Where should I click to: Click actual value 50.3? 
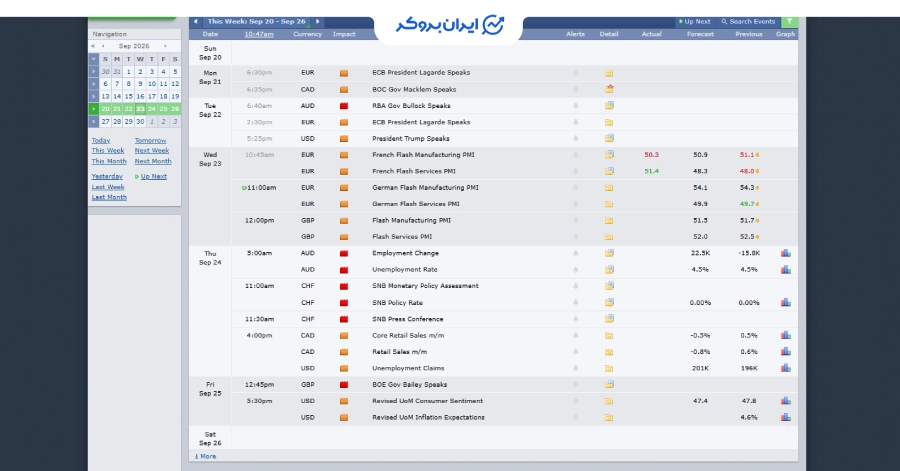(x=651, y=155)
